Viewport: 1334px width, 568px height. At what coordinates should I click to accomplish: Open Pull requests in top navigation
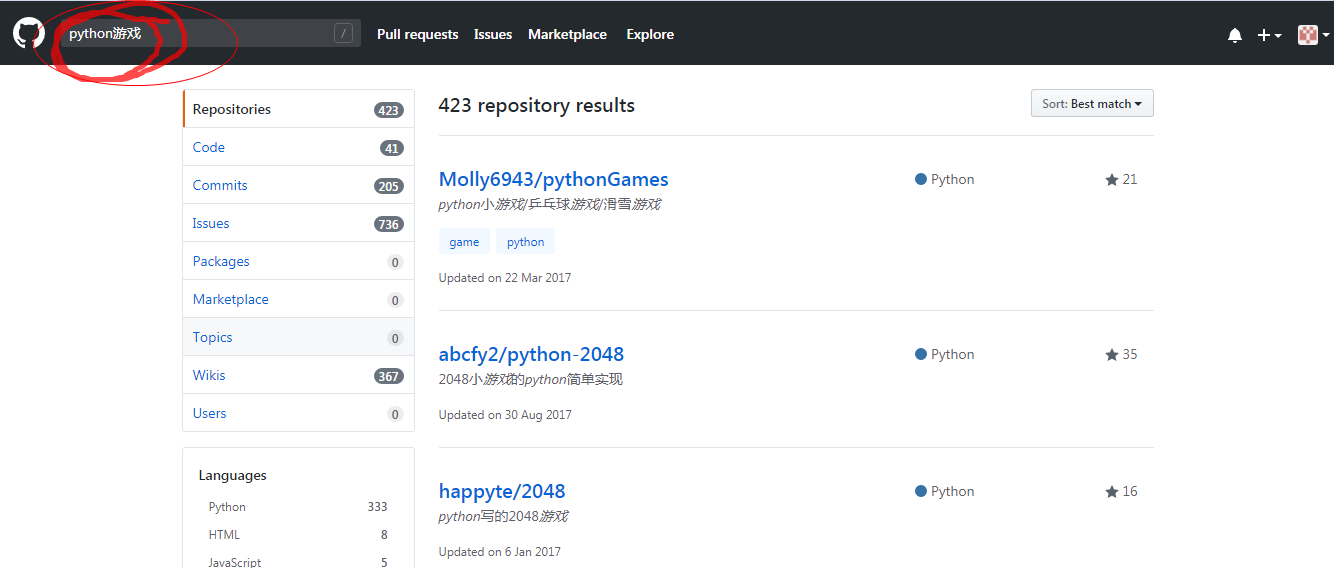pyautogui.click(x=417, y=34)
